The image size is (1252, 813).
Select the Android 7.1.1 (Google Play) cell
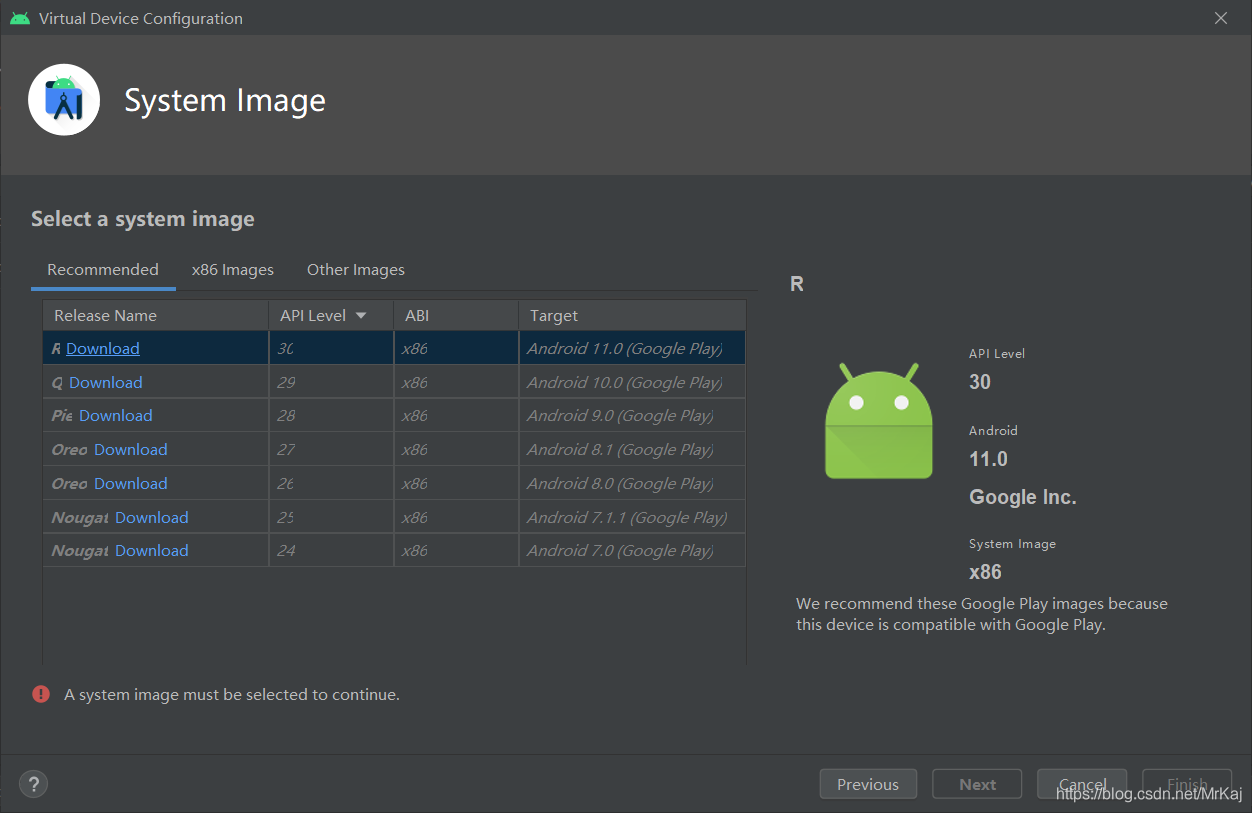[x=632, y=518]
